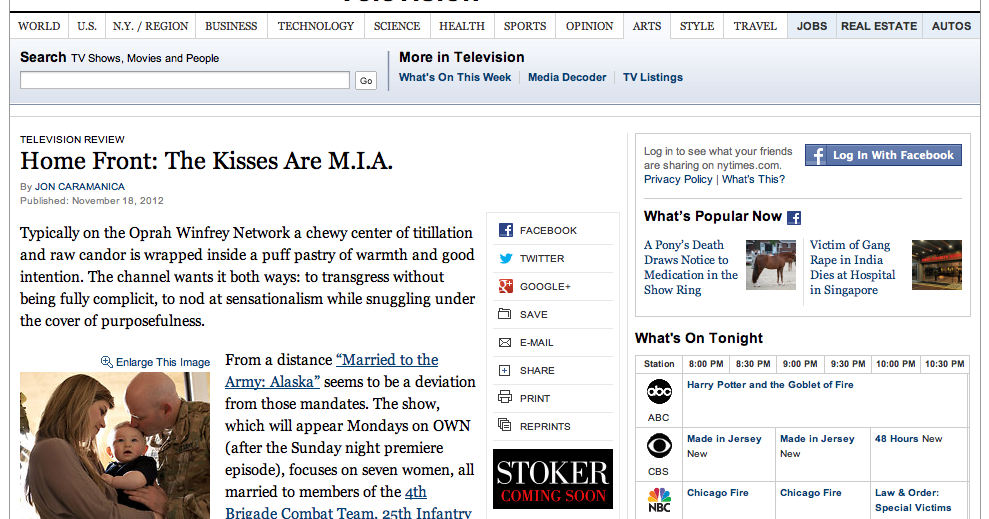Go to the Technology section

coord(316,26)
